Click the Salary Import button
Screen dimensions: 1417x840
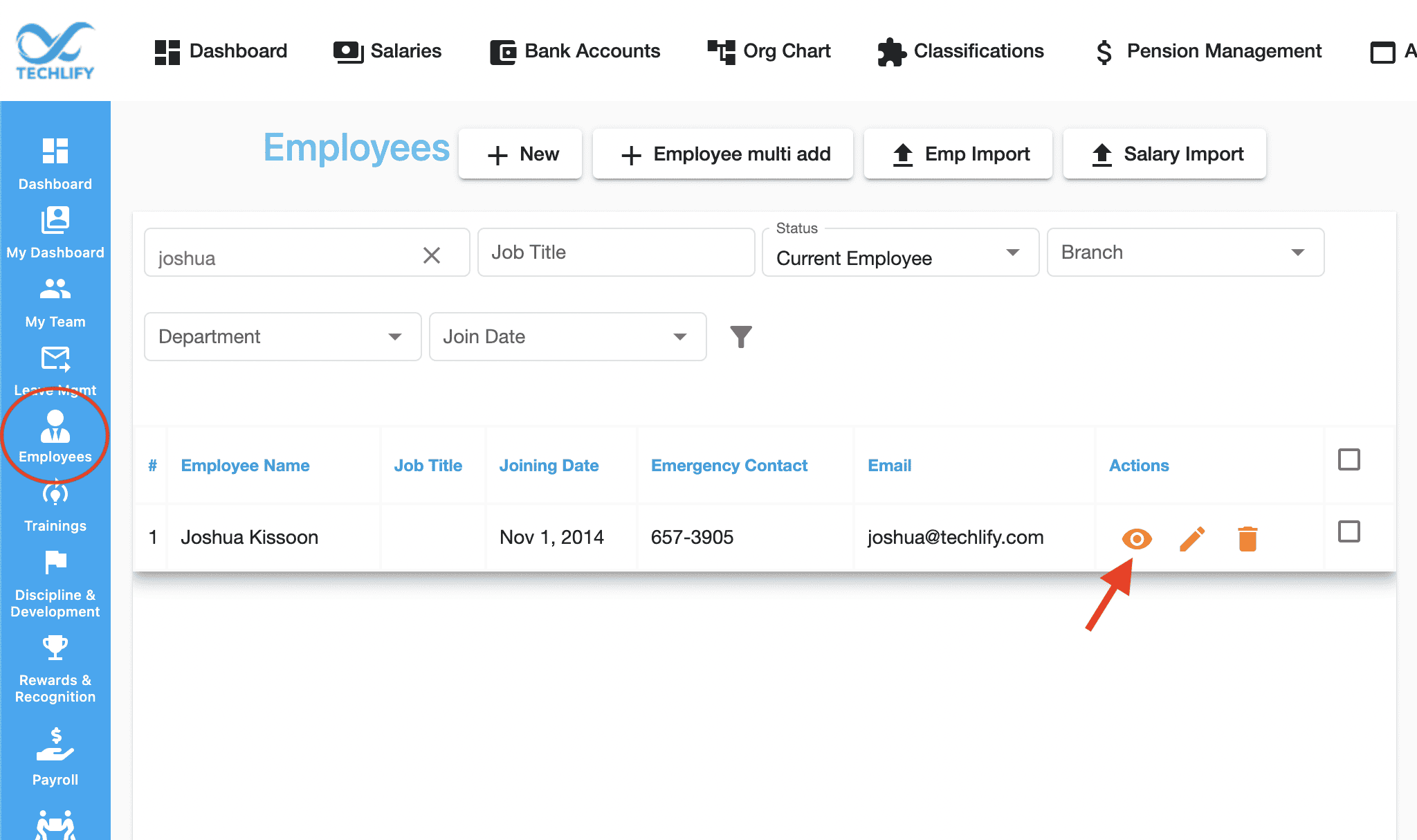[x=1165, y=154]
